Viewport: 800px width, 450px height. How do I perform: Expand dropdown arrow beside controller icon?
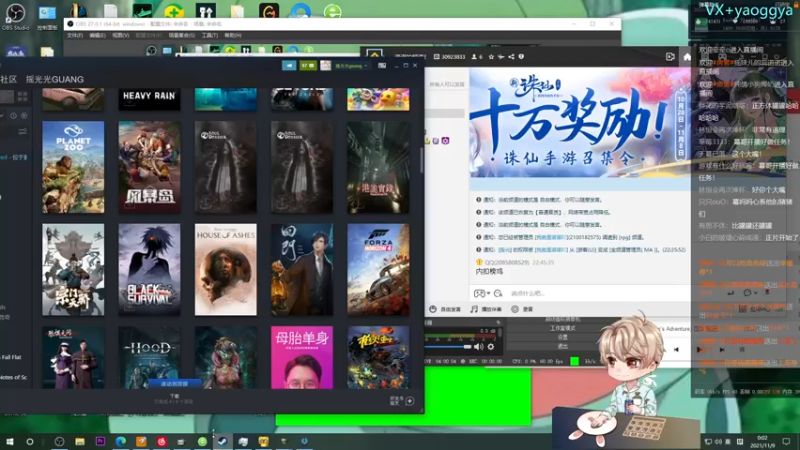[488, 293]
